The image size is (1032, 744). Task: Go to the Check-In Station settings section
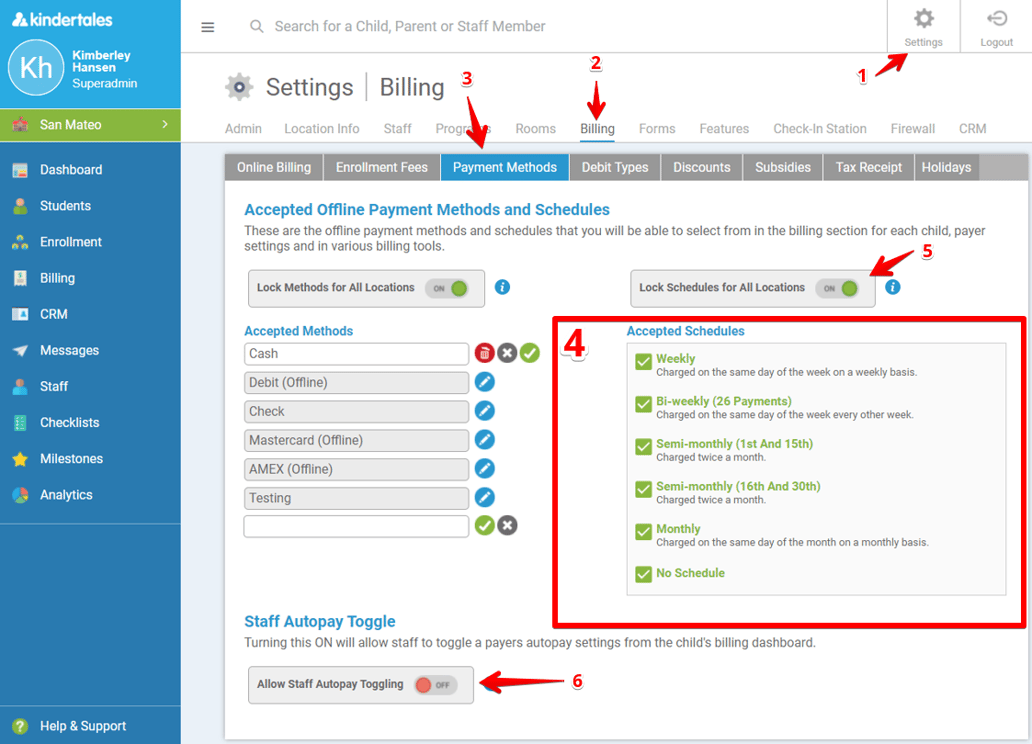click(819, 128)
